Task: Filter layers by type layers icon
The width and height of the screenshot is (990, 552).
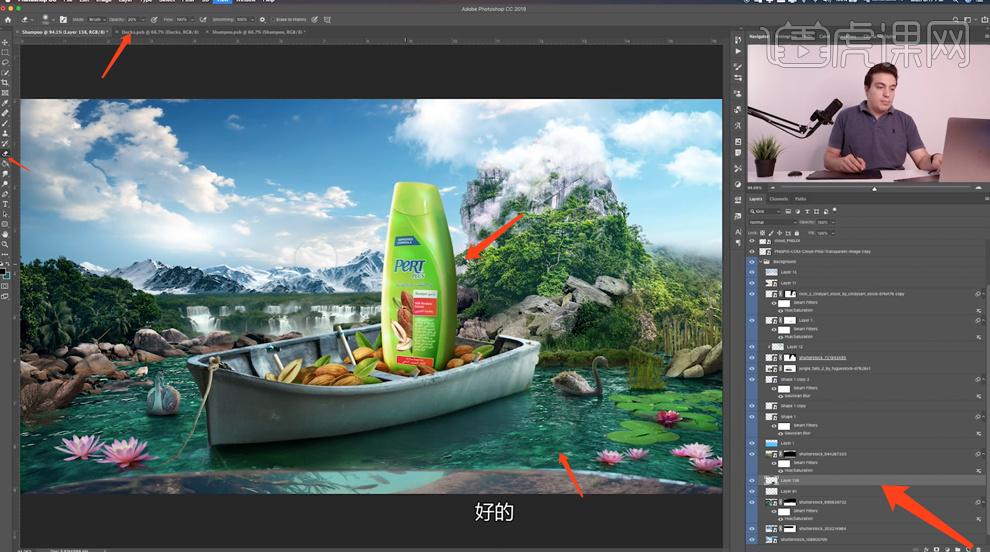Action: (807, 212)
